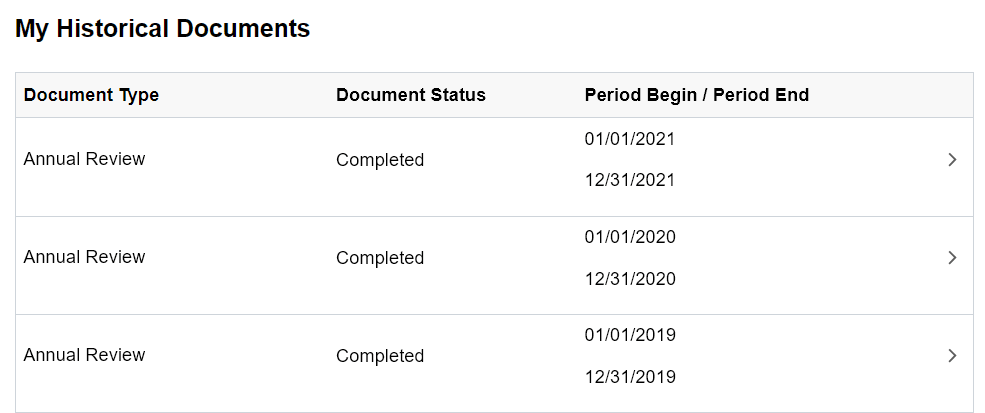Click the My Historical Documents heading
Screen dimensions: 985x413
point(163,29)
